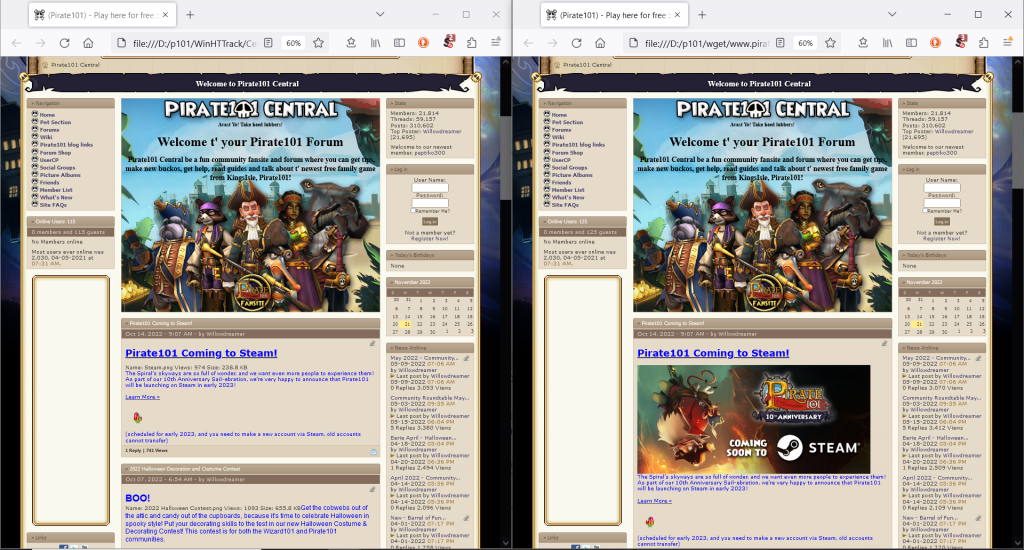Select highlighted day 21 in the left window's calendar
Viewport: 1024px width, 550px height.
pyautogui.click(x=407, y=324)
